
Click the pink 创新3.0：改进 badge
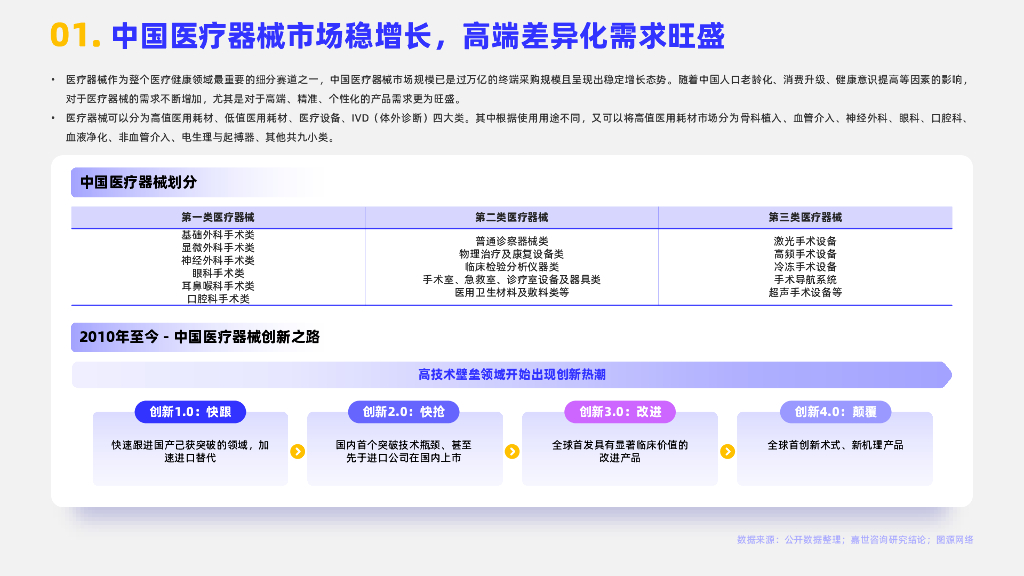point(619,412)
